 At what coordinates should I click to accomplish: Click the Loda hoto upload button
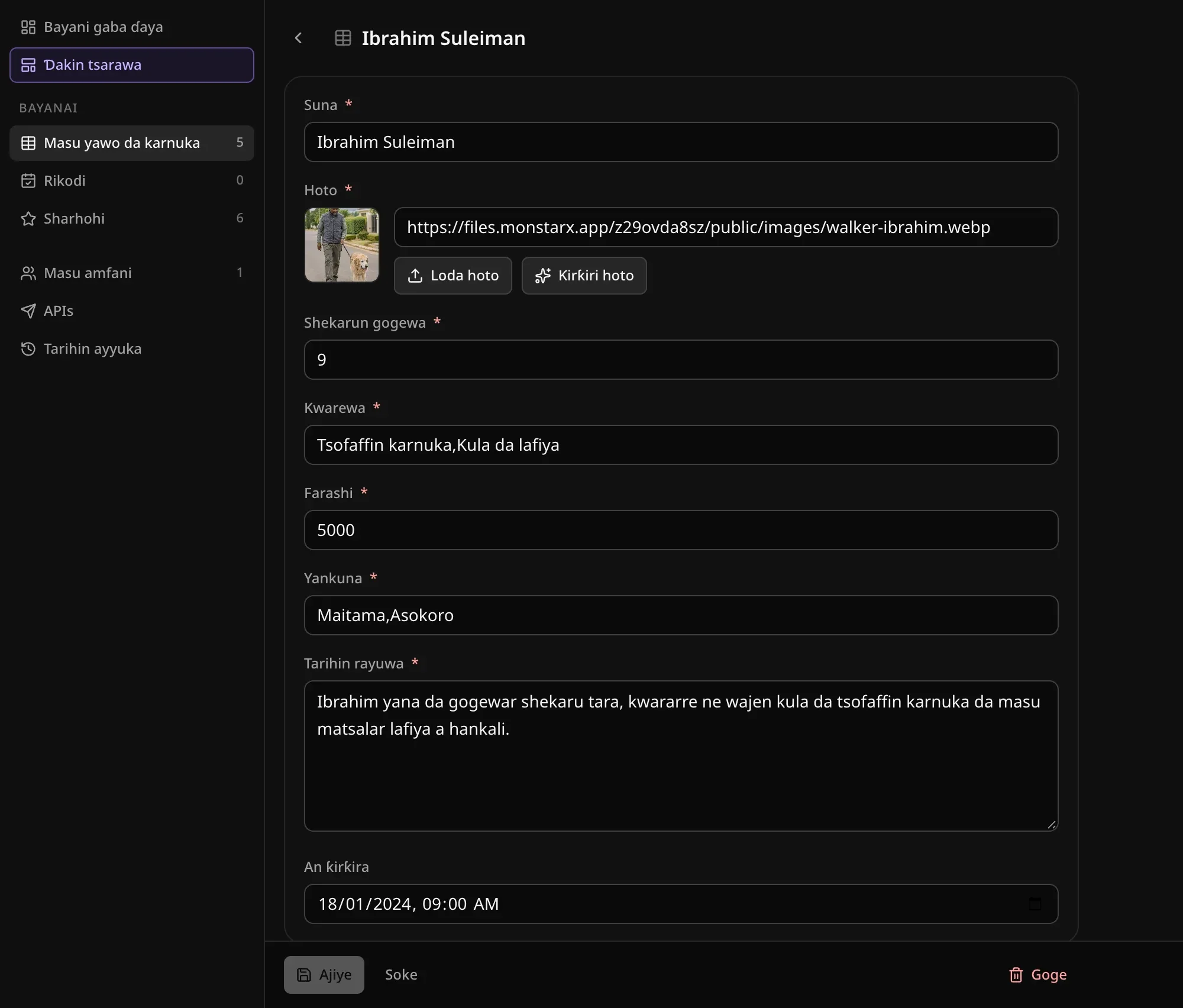[x=453, y=276]
